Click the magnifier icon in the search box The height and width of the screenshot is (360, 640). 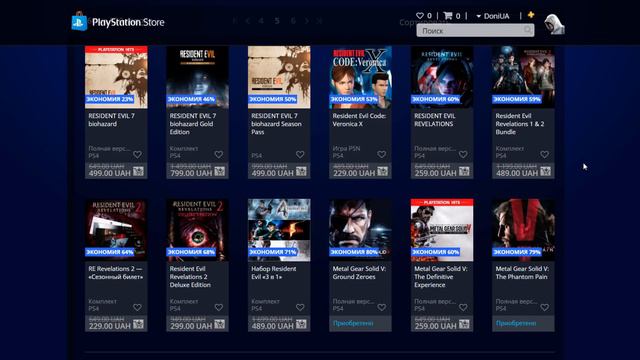[x=528, y=30]
